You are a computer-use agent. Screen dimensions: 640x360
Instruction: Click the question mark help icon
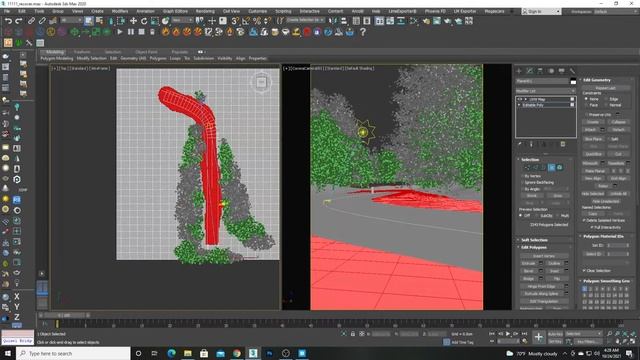click(363, 32)
